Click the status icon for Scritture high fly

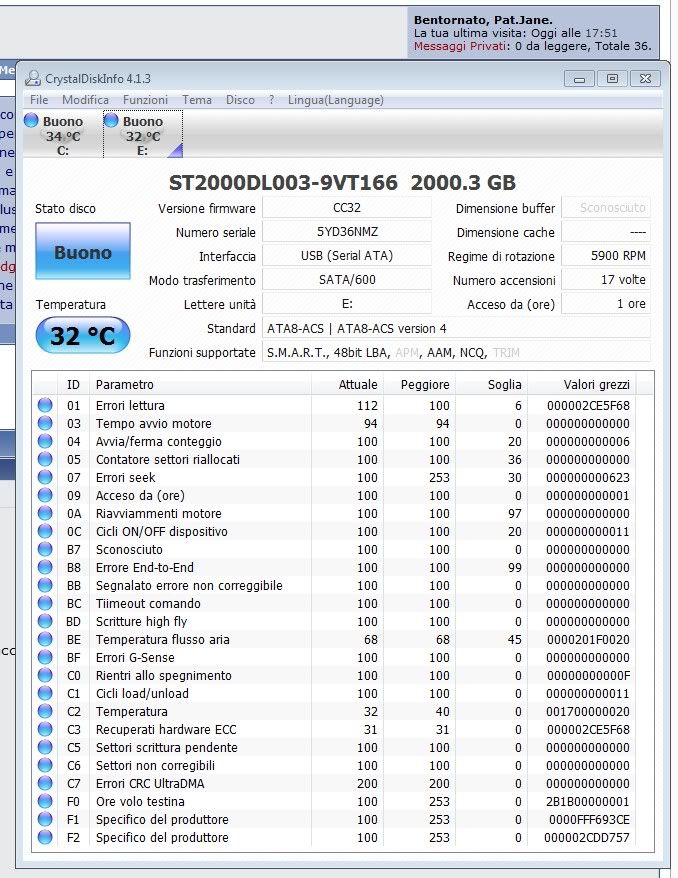45,621
